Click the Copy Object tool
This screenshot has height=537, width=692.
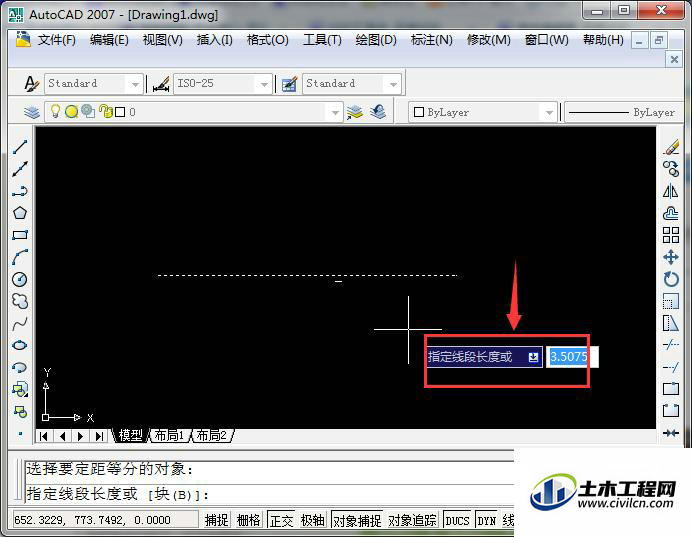tap(671, 169)
